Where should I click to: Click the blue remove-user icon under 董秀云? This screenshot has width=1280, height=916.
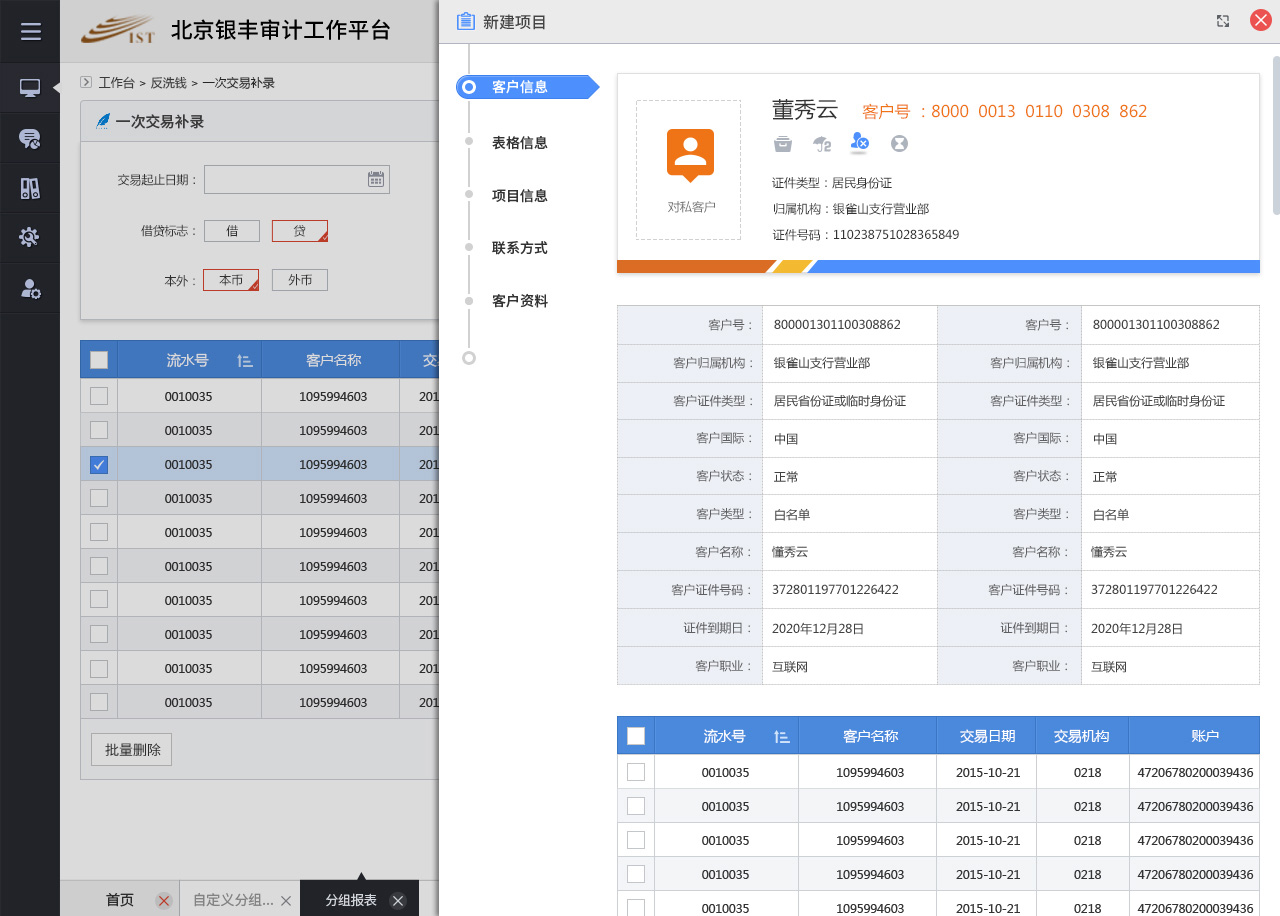[x=859, y=143]
